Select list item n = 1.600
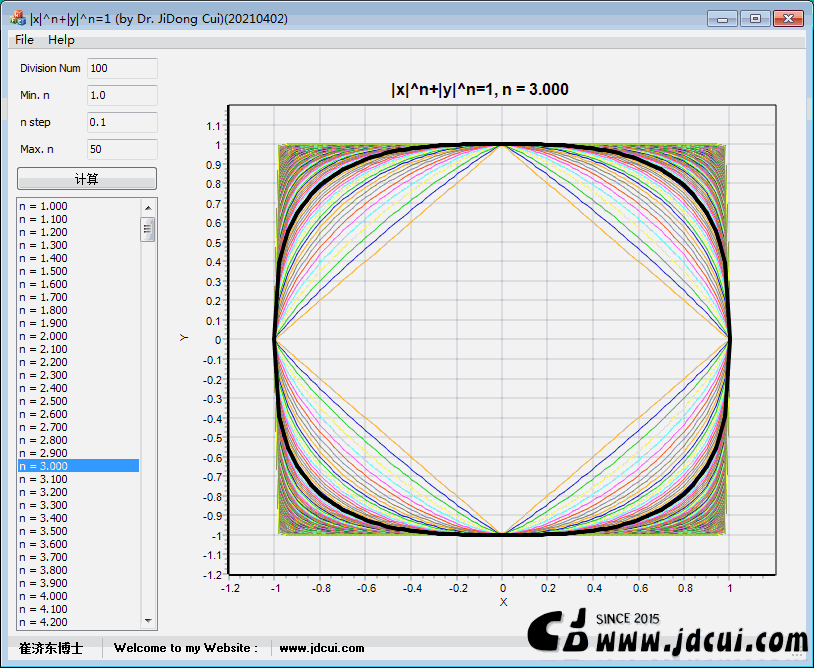 (x=78, y=284)
